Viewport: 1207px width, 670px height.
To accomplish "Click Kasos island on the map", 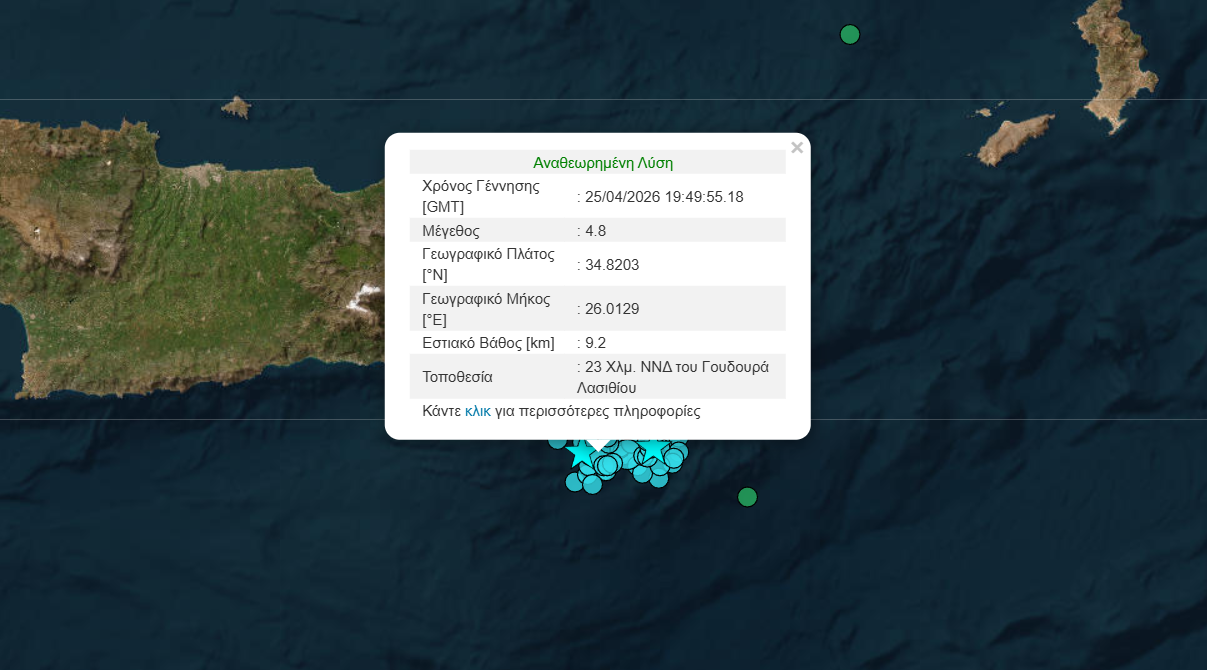I will 1015,138.
